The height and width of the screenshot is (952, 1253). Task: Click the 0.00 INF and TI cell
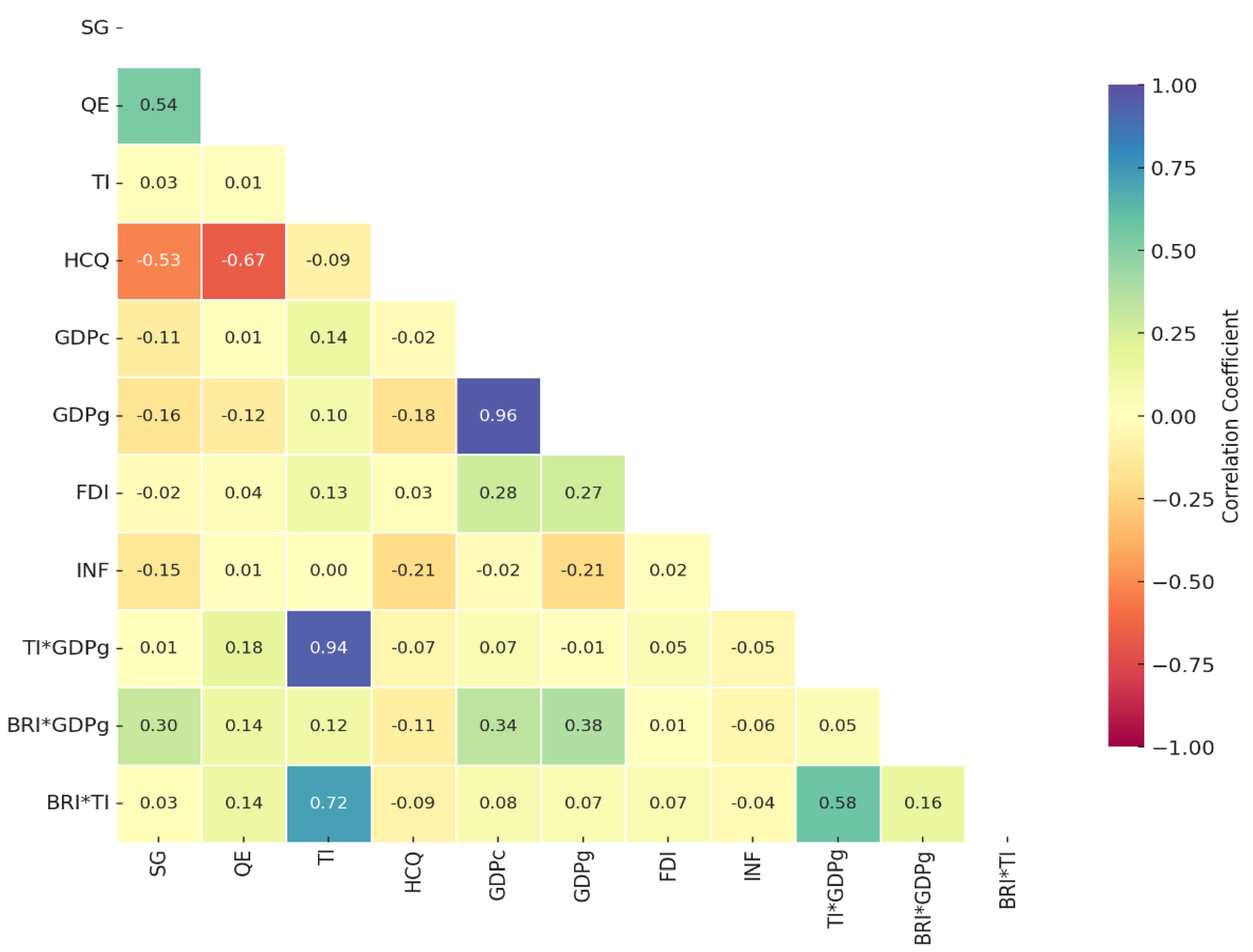point(329,570)
